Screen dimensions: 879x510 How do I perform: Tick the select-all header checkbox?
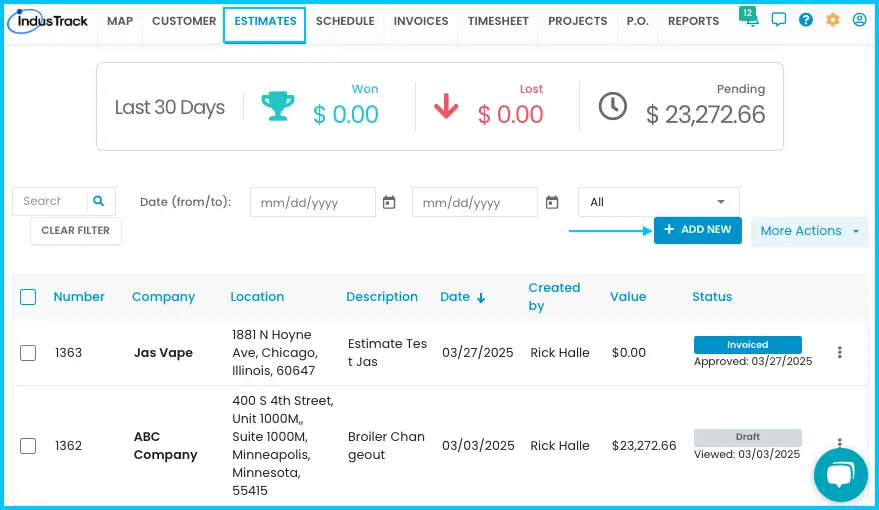pos(28,297)
